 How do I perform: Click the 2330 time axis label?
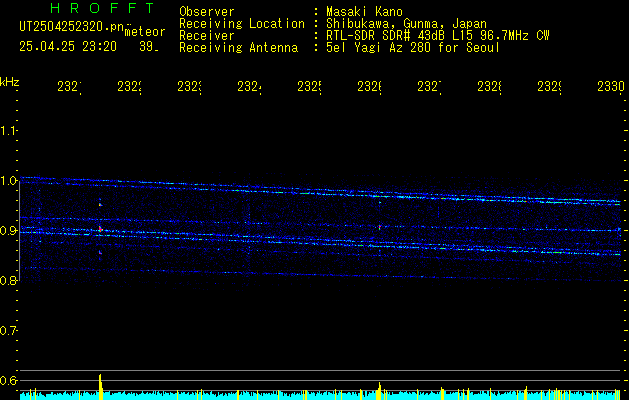(611, 86)
